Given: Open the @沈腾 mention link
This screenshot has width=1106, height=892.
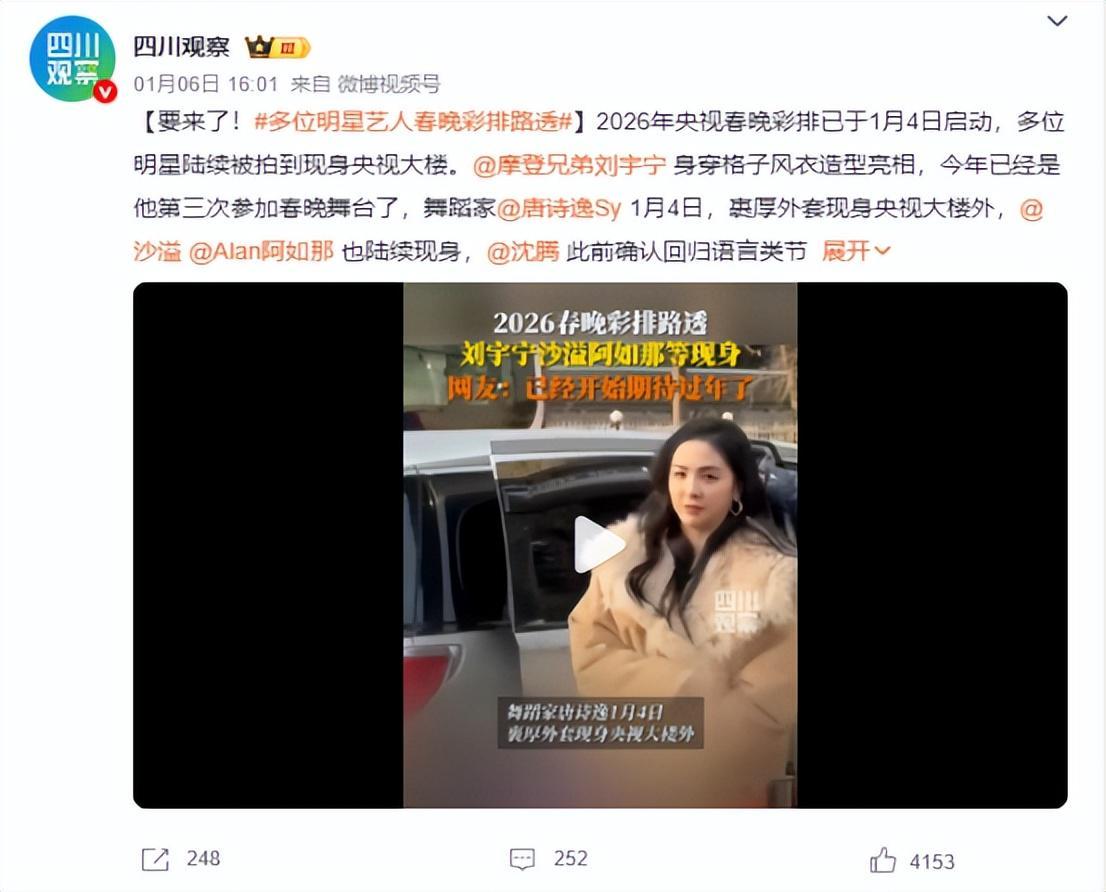Looking at the screenshot, I should click(523, 251).
